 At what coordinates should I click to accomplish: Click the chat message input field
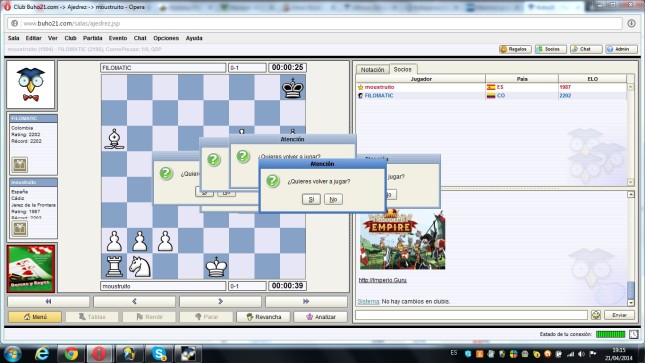click(471, 315)
